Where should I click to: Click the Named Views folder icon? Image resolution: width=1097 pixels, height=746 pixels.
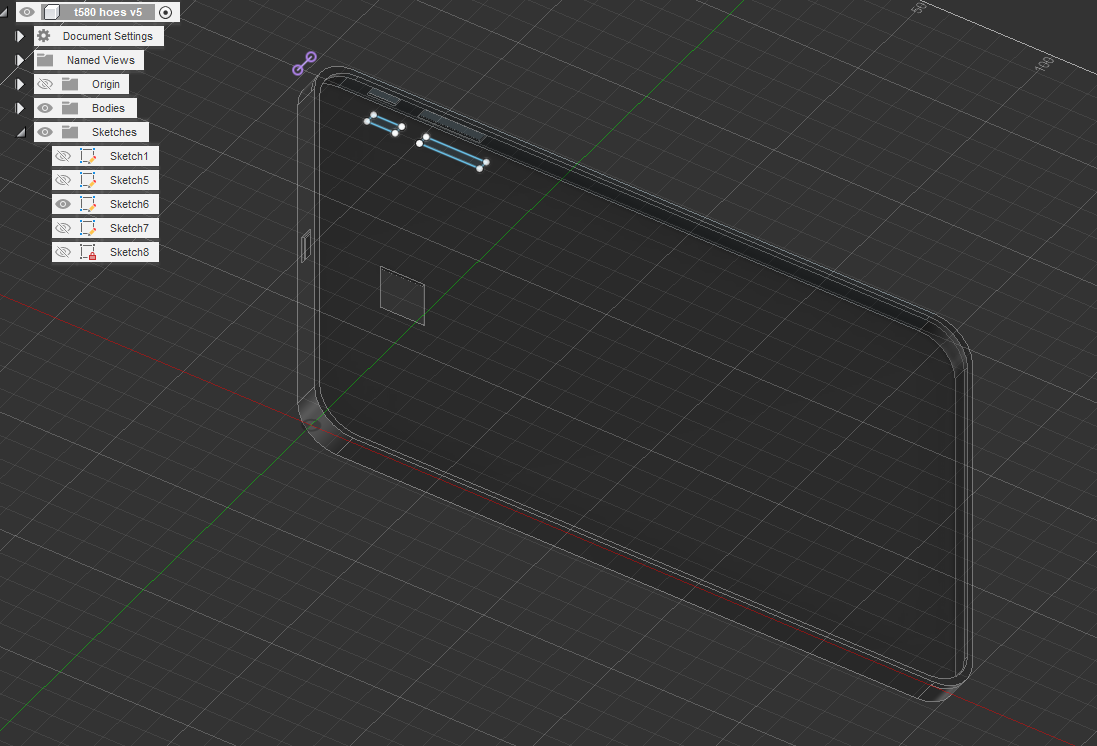45,60
